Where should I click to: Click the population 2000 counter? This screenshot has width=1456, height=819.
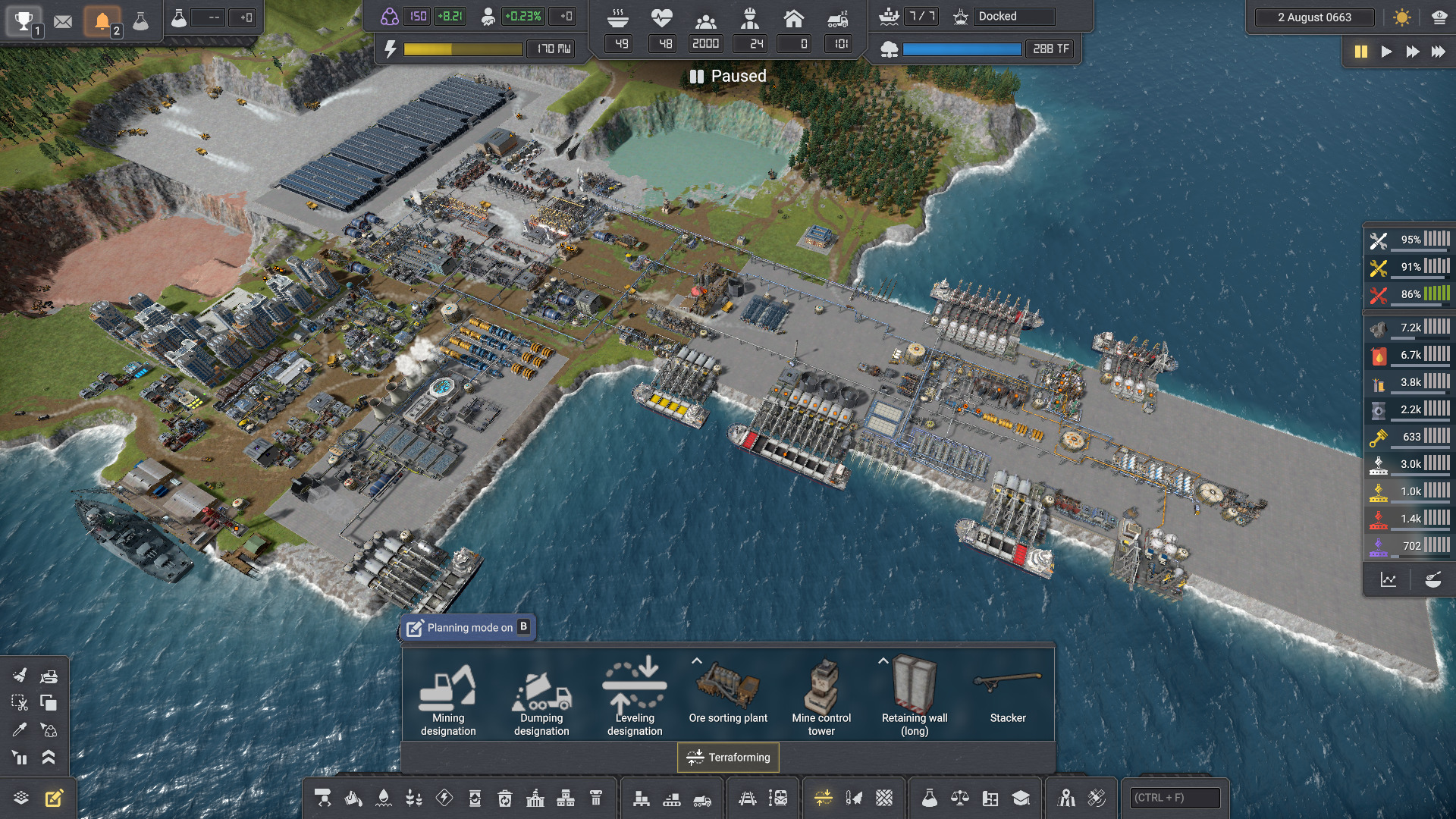[705, 44]
